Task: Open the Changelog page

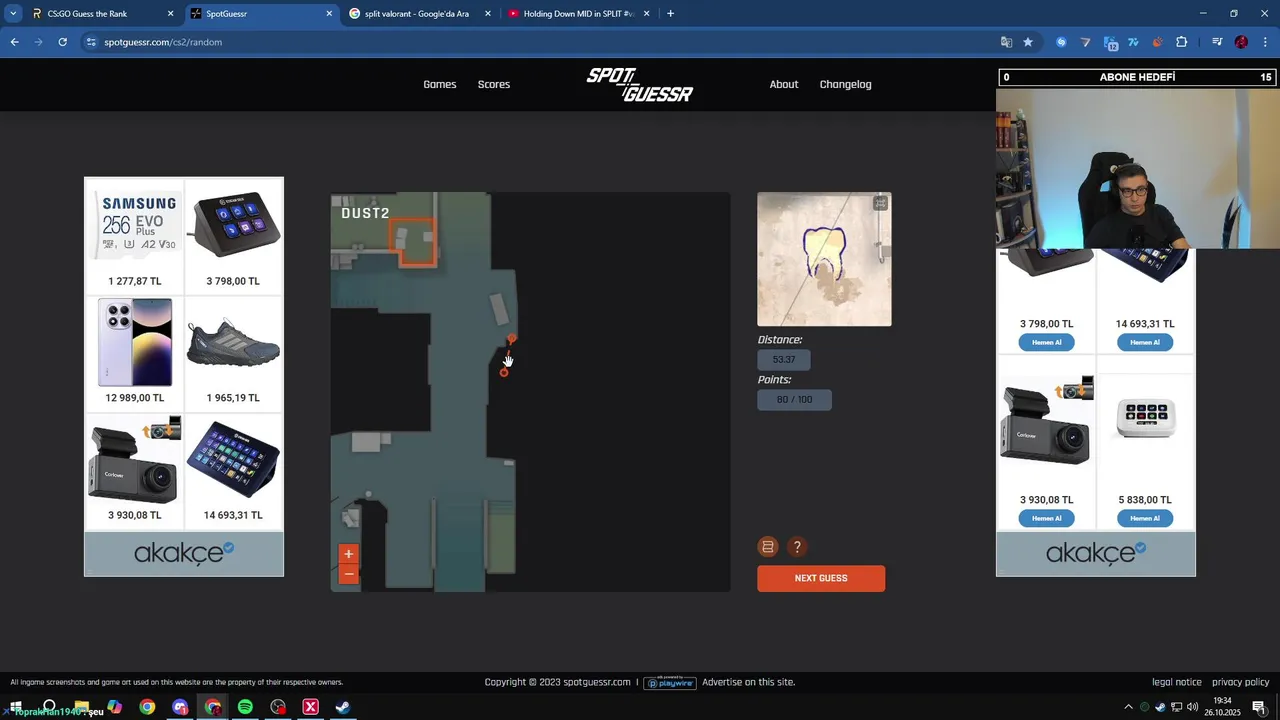Action: [x=846, y=84]
